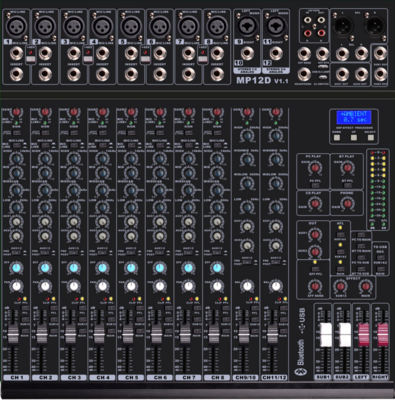Viewport: 395px width, 400px height.
Task: Click the SUB1 OUT jack
Action: pos(380,53)
